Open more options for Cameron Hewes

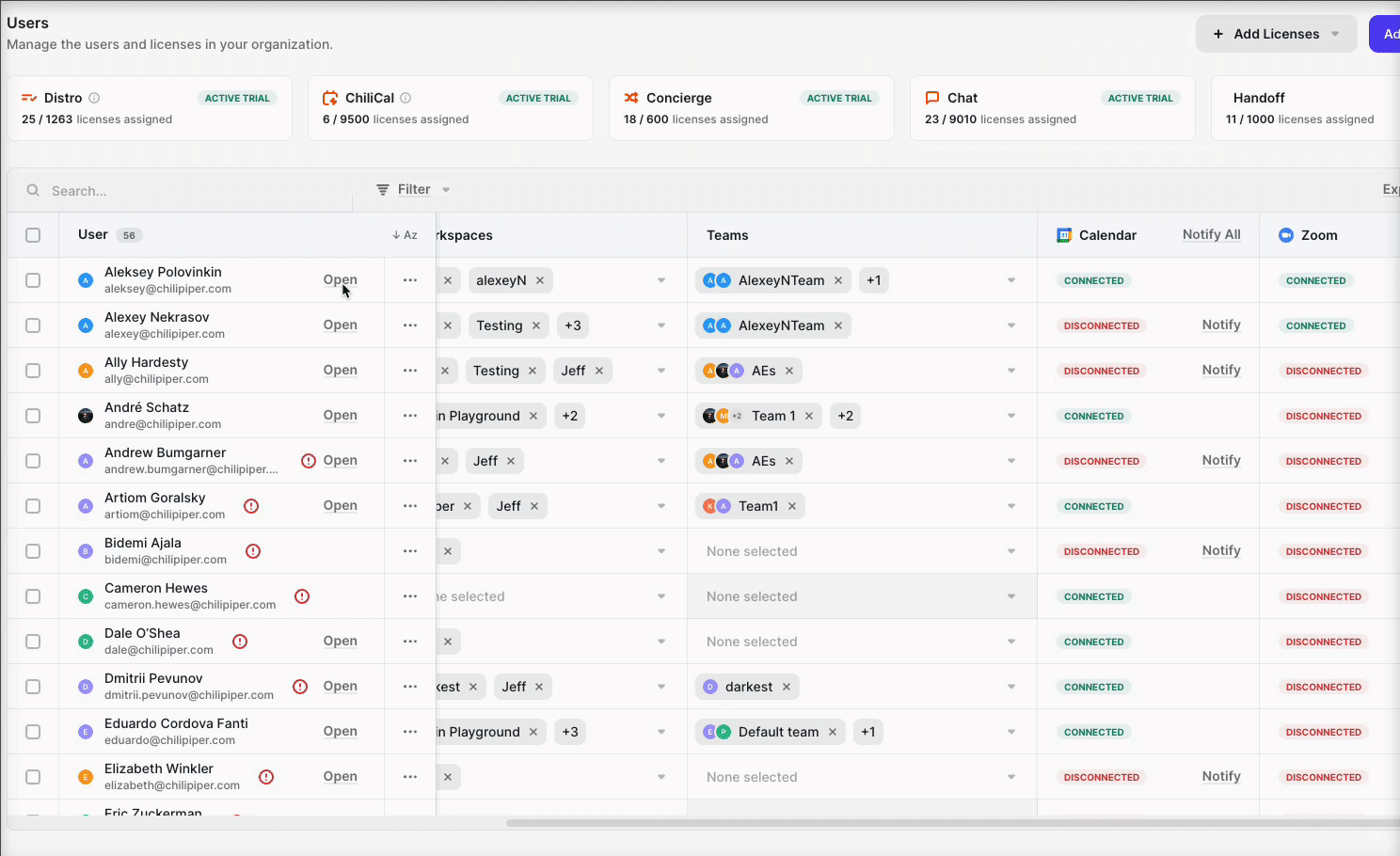pos(410,596)
